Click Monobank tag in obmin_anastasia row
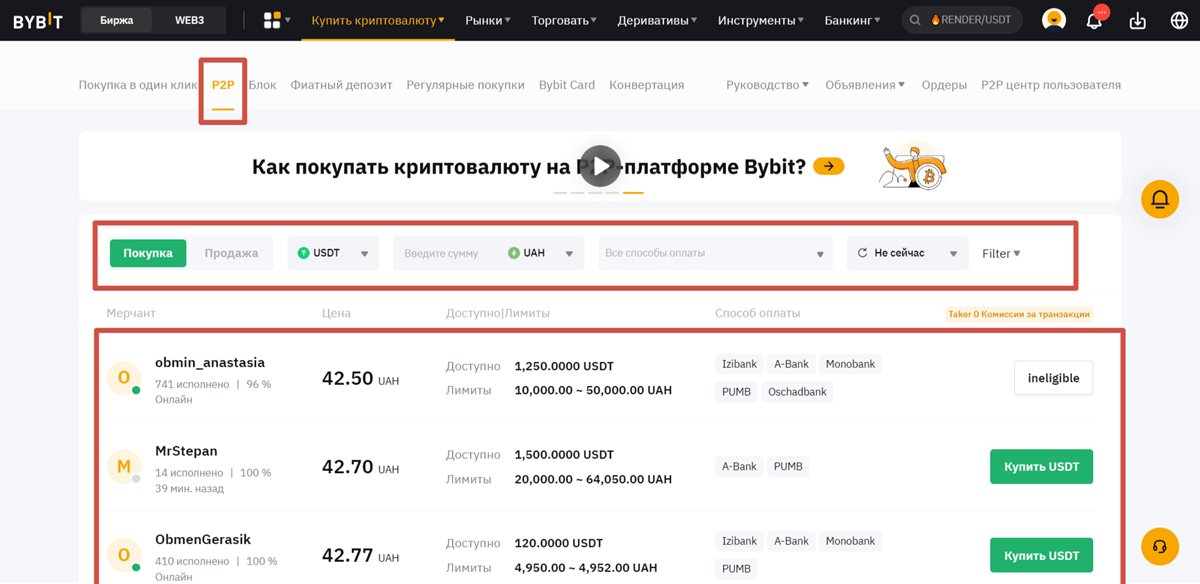Viewport: 1200px width, 584px height. click(850, 364)
